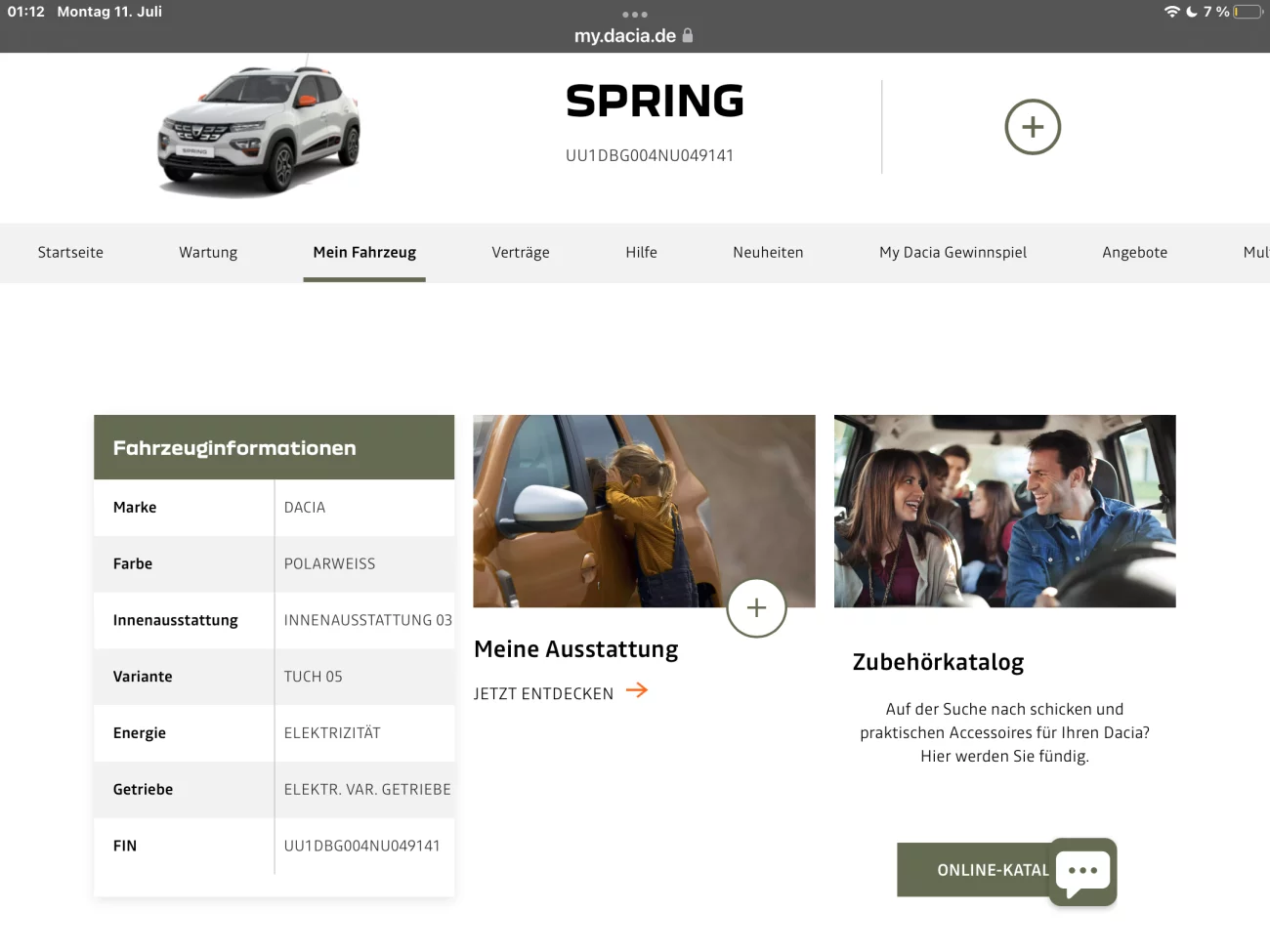The height and width of the screenshot is (952, 1270).
Task: Tap the Innenausstattung row label
Action: 176,620
